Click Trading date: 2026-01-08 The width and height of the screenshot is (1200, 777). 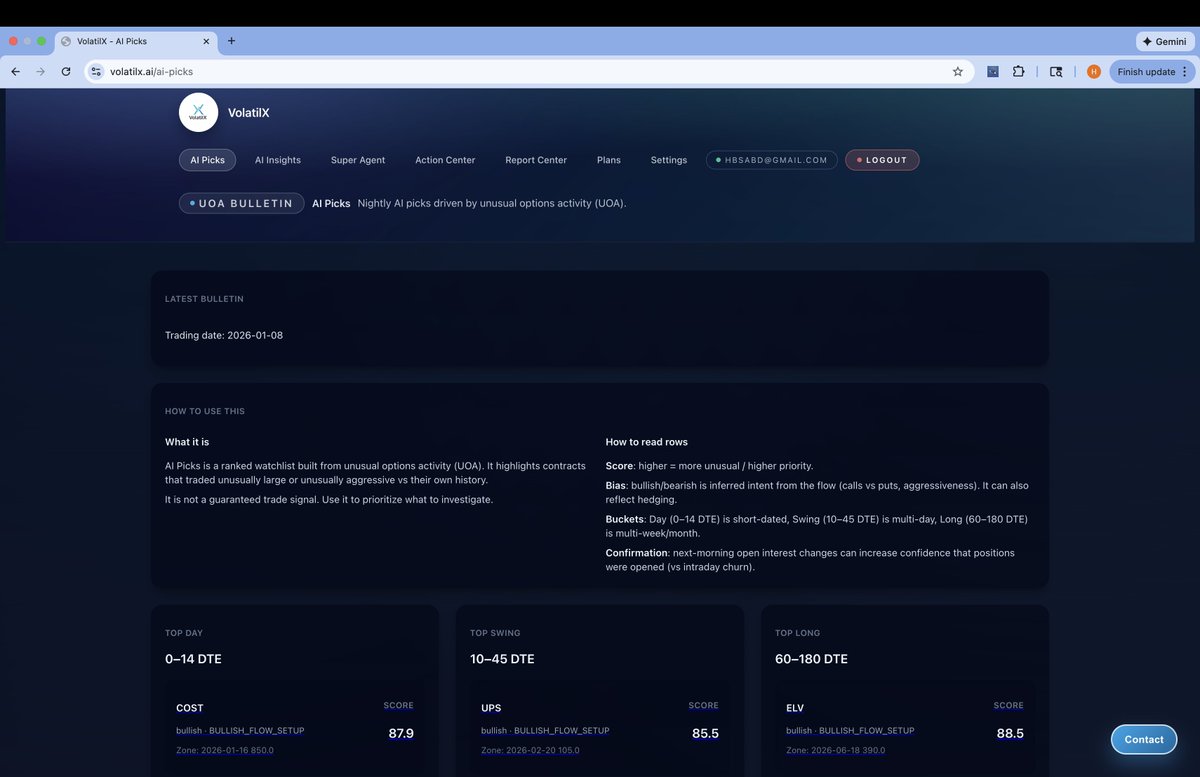click(224, 335)
